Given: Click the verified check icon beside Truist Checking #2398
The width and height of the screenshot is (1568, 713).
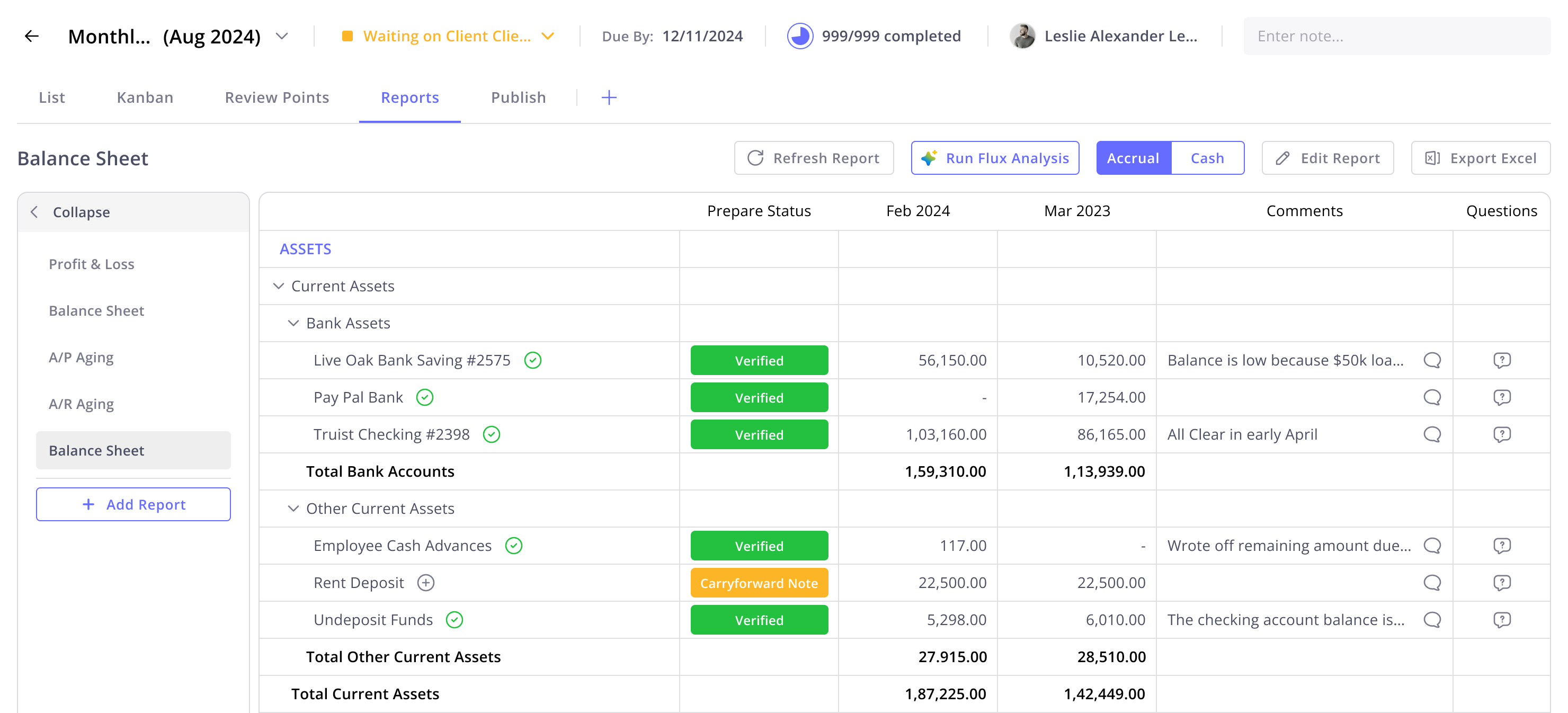Looking at the screenshot, I should [491, 435].
